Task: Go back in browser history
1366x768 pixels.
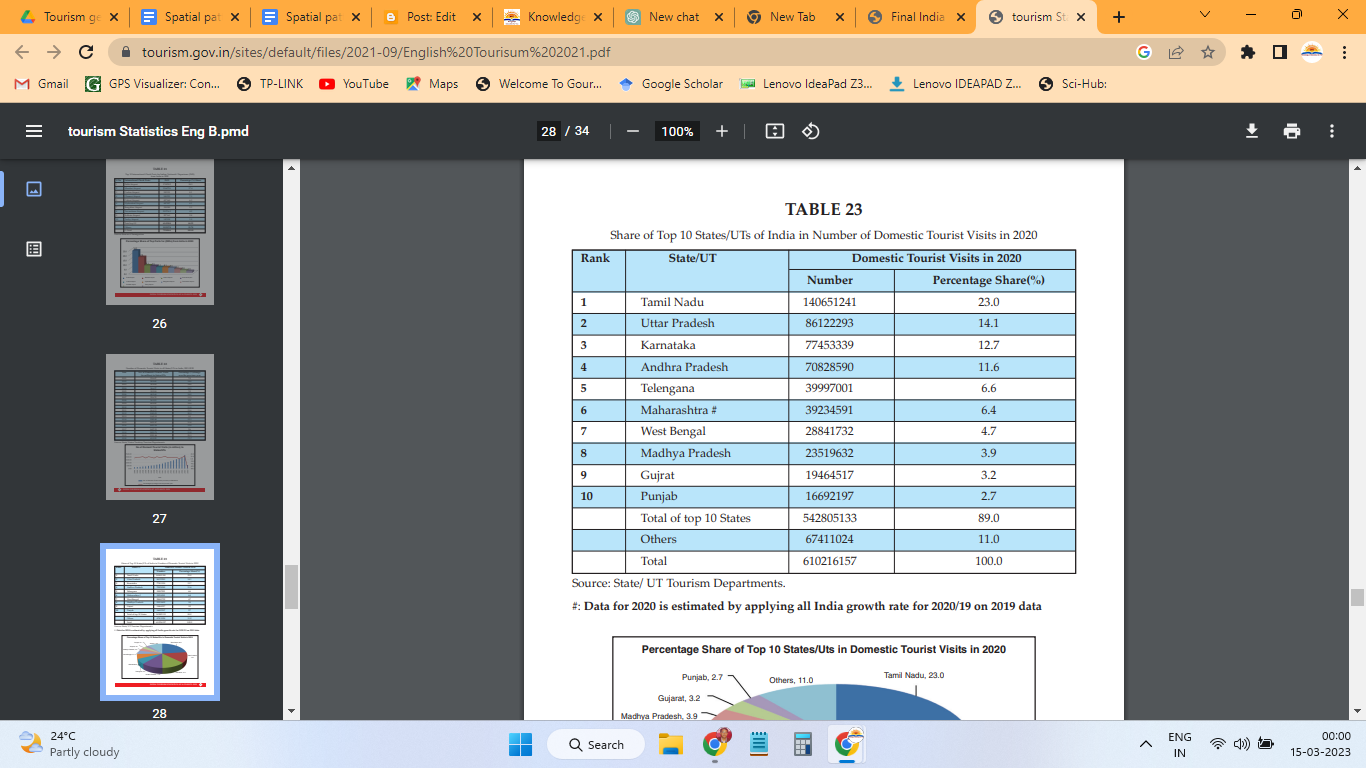Action: pos(22,52)
